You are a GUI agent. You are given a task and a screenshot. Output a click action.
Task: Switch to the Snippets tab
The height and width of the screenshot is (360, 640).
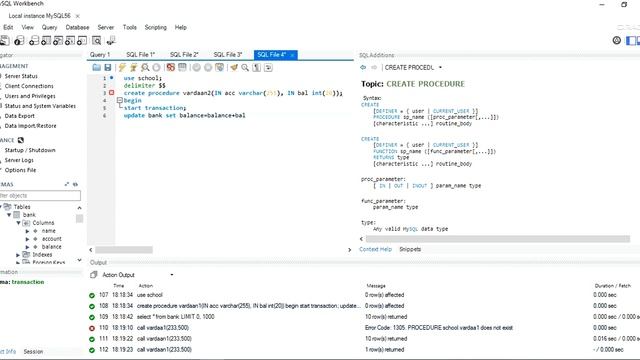(410, 249)
